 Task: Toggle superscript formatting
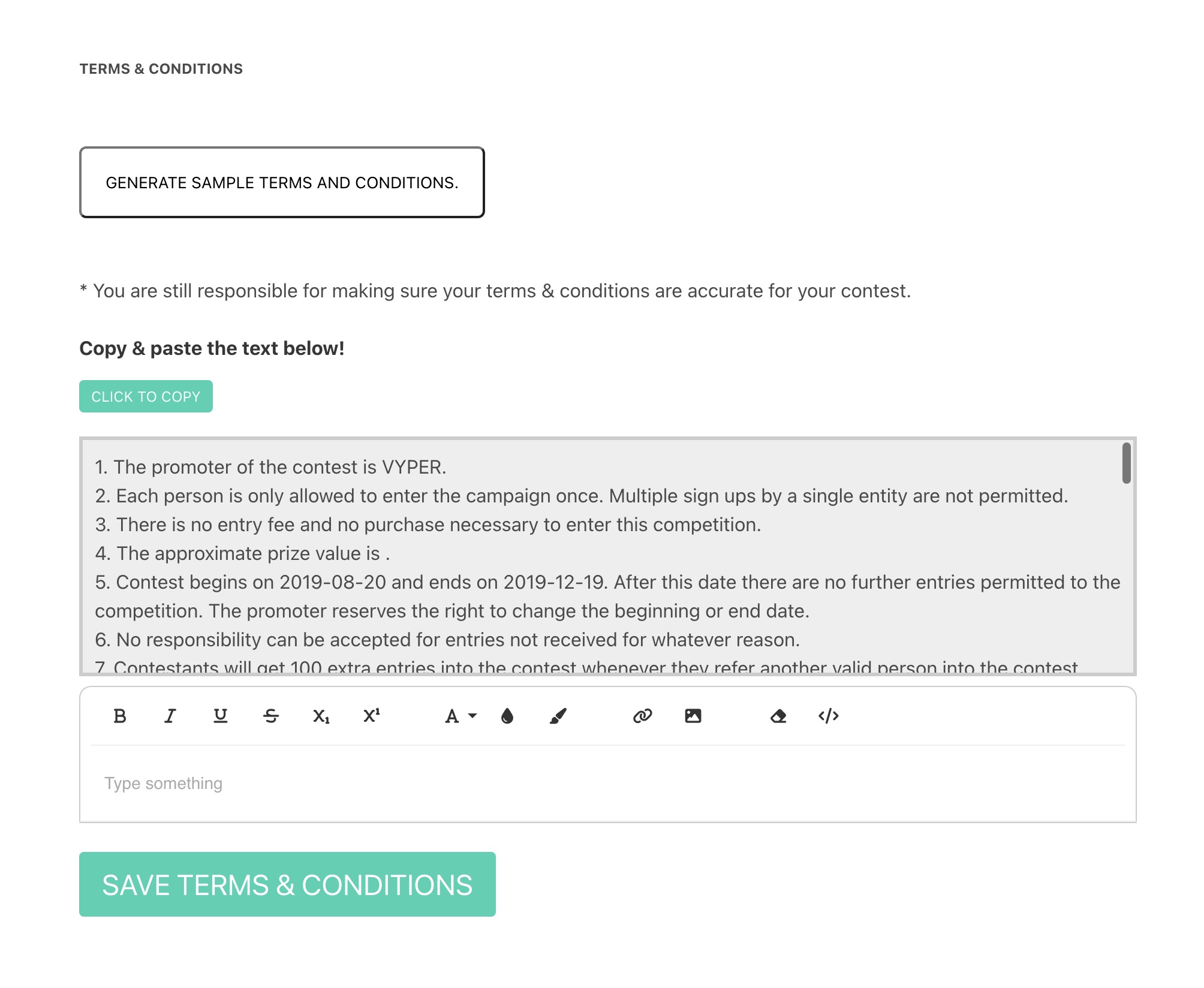[x=372, y=716]
